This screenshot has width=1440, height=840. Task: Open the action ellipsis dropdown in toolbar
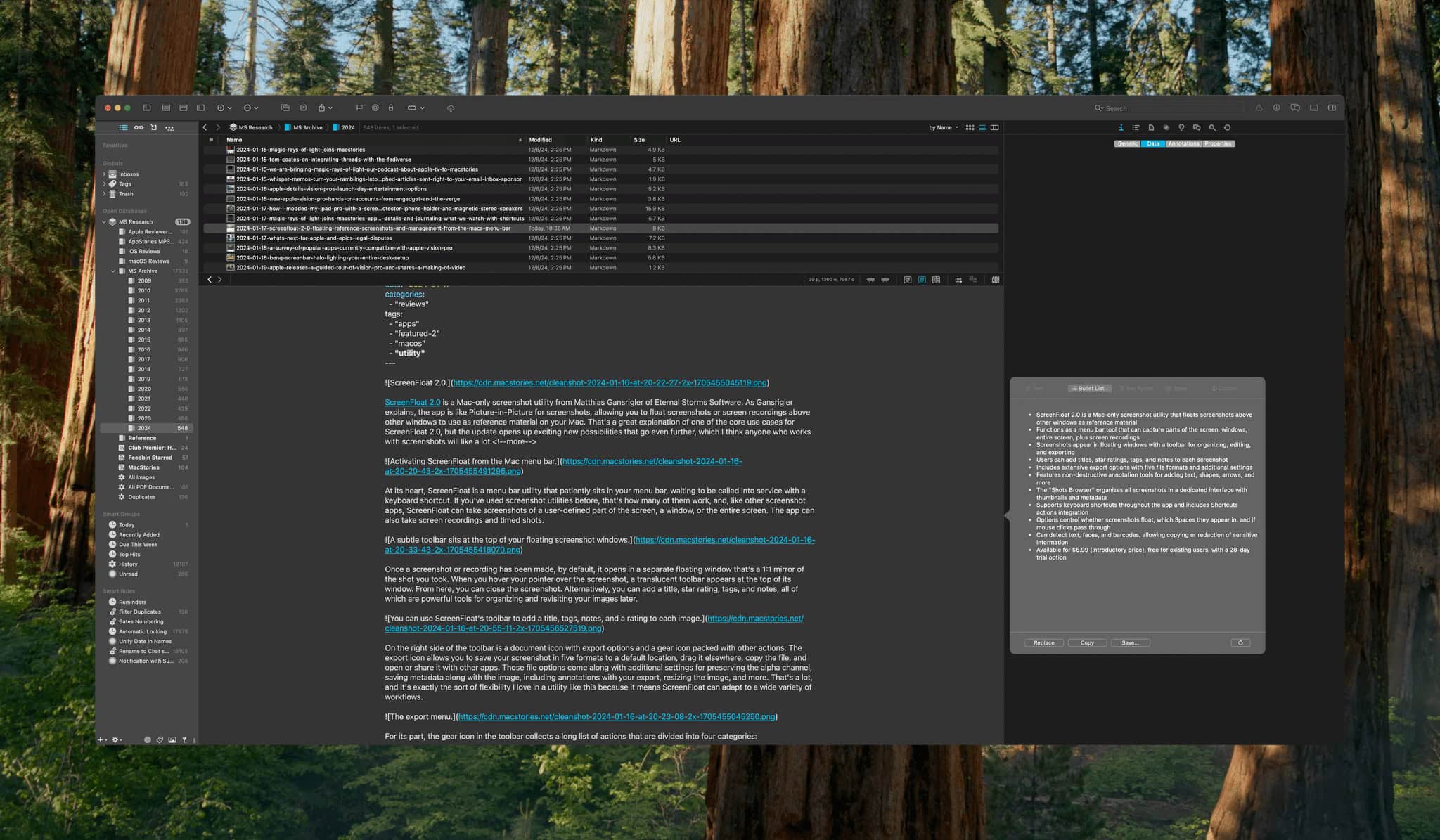(x=251, y=108)
